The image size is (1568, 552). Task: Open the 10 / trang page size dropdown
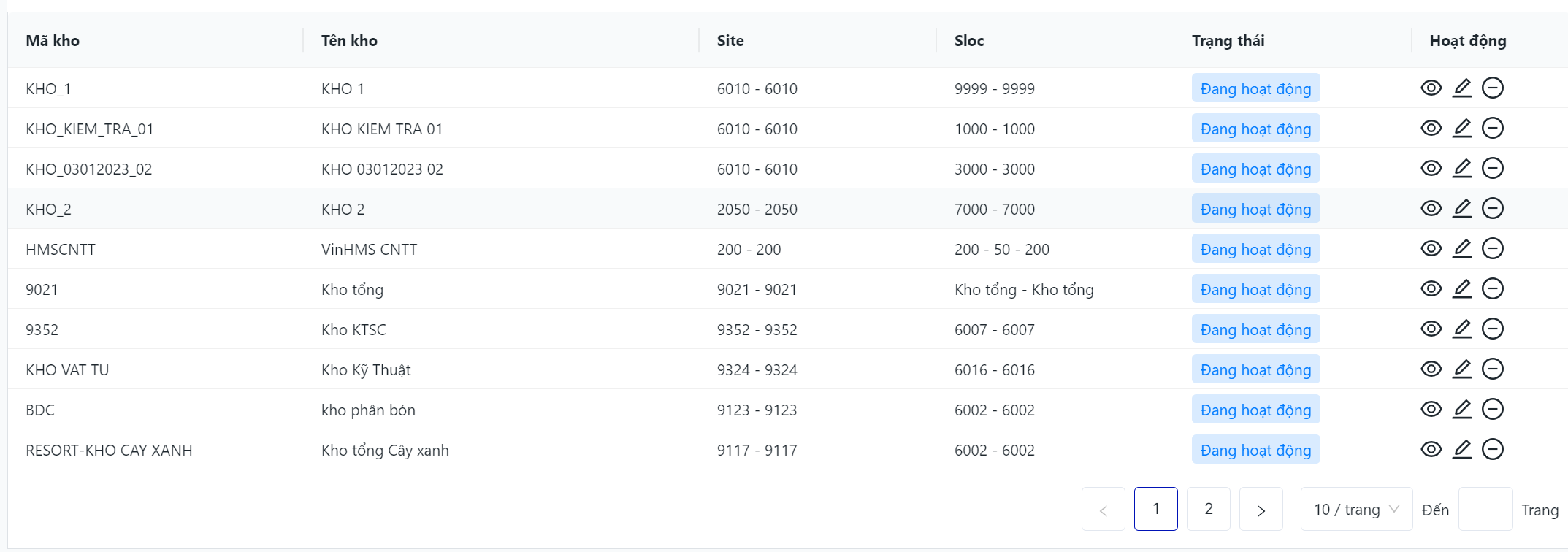point(1356,510)
